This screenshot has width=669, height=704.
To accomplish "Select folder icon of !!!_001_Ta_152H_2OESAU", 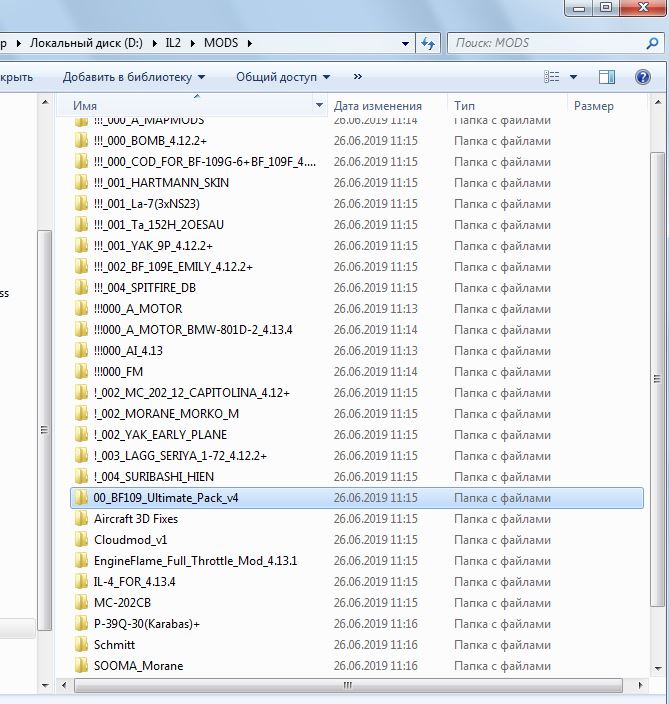I will (x=81, y=225).
